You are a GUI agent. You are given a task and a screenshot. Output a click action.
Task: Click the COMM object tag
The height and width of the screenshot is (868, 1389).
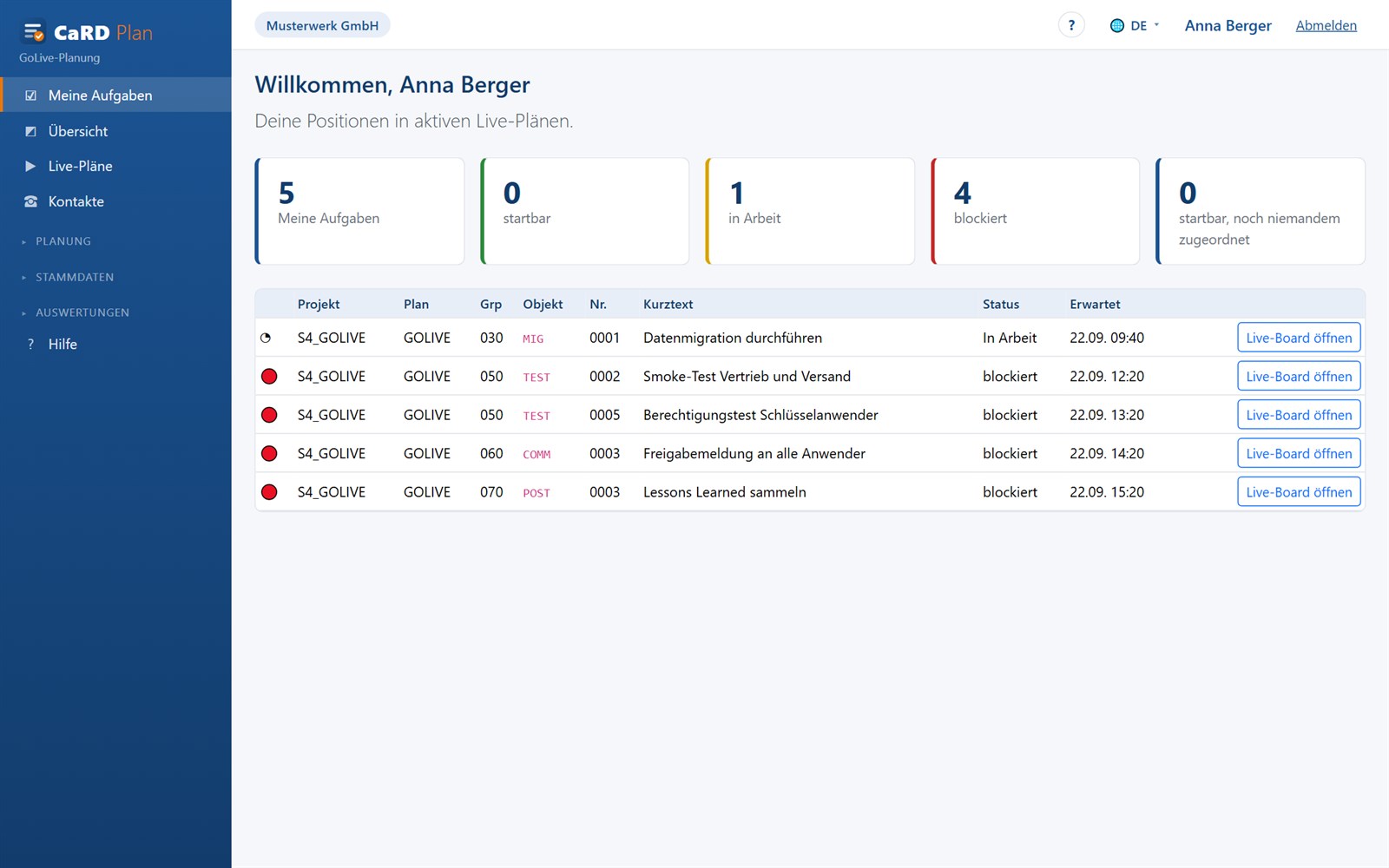(537, 454)
